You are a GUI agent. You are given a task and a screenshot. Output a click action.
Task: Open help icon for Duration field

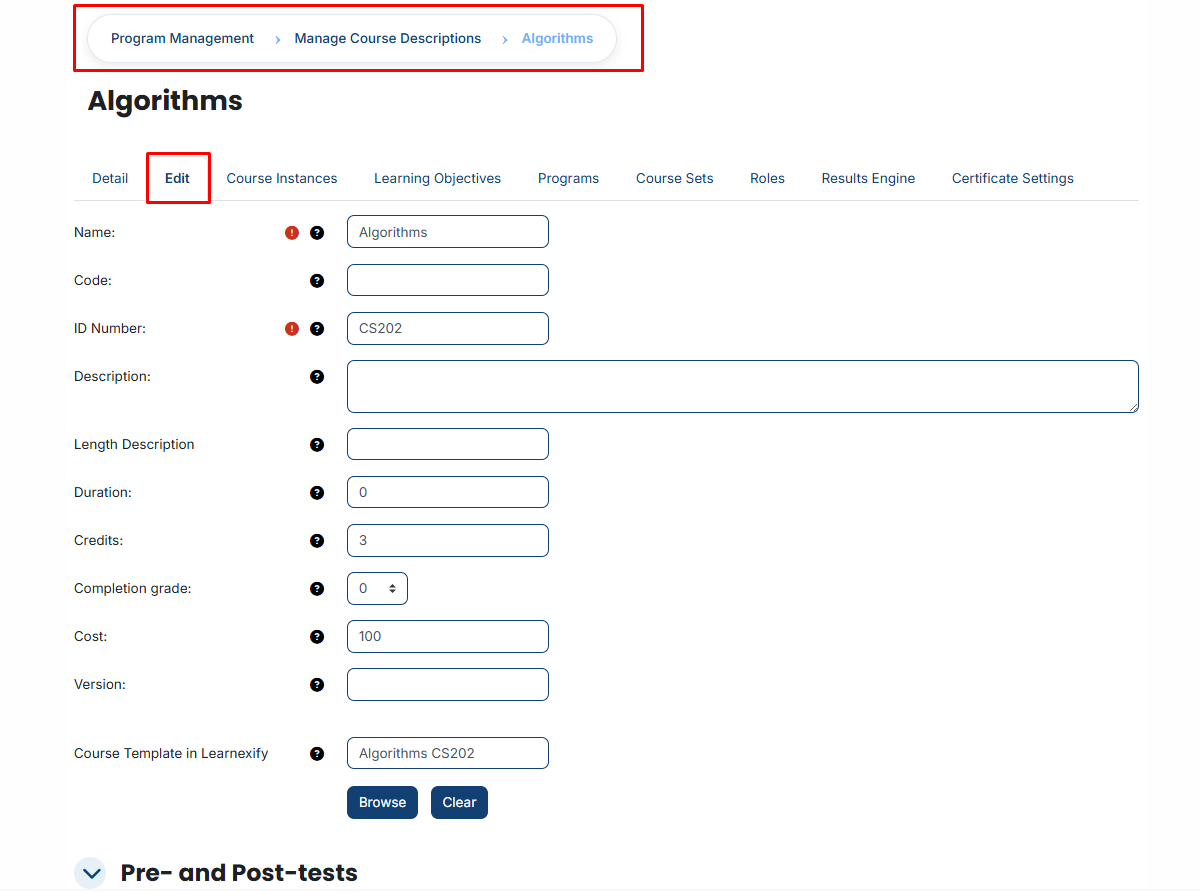point(317,493)
